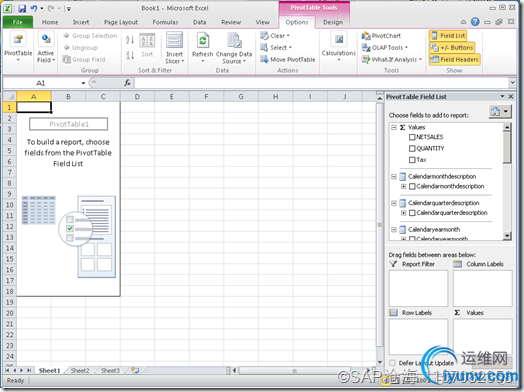
Task: Go to the first sheet arrow
Action: [7, 370]
